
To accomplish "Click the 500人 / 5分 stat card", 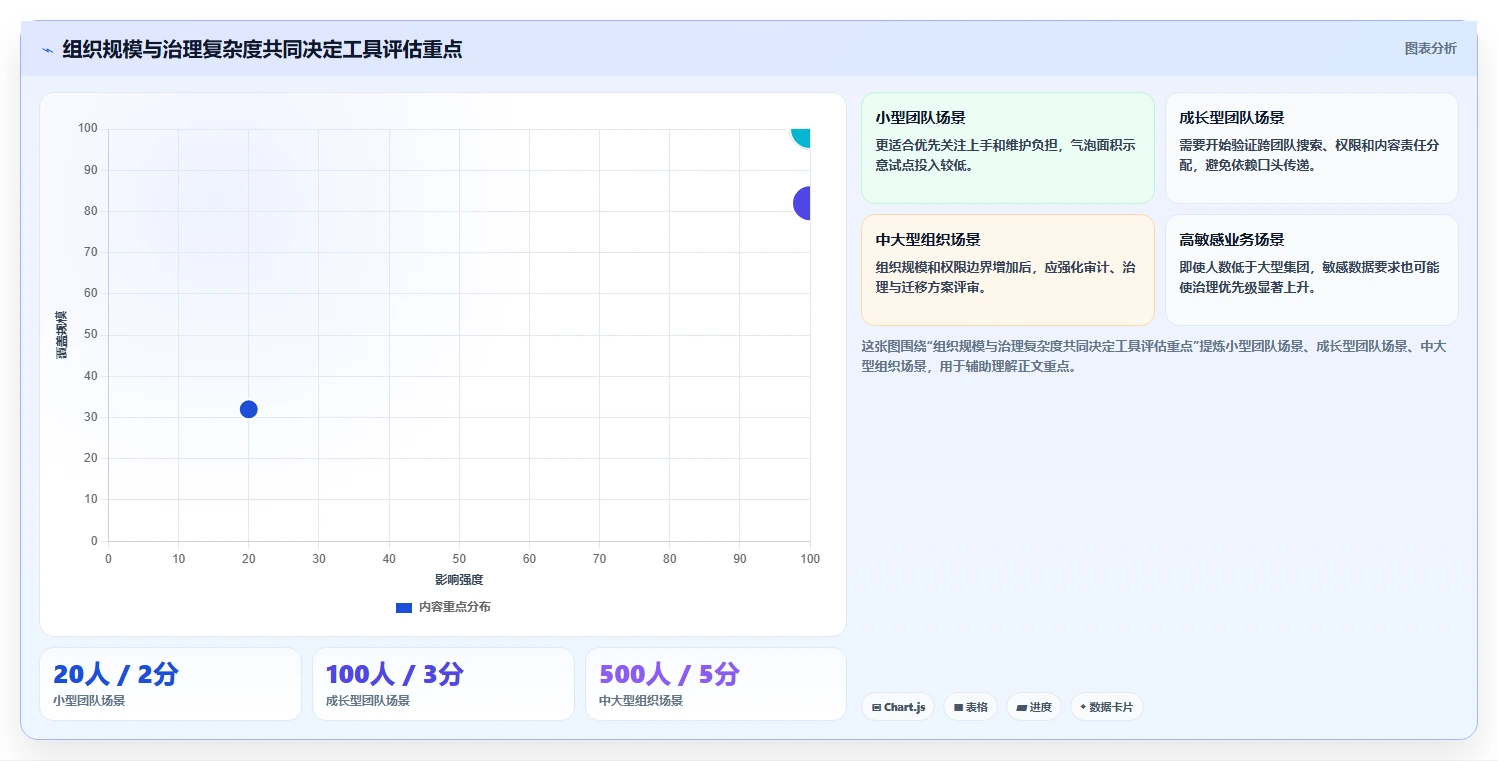I will 716,684.
